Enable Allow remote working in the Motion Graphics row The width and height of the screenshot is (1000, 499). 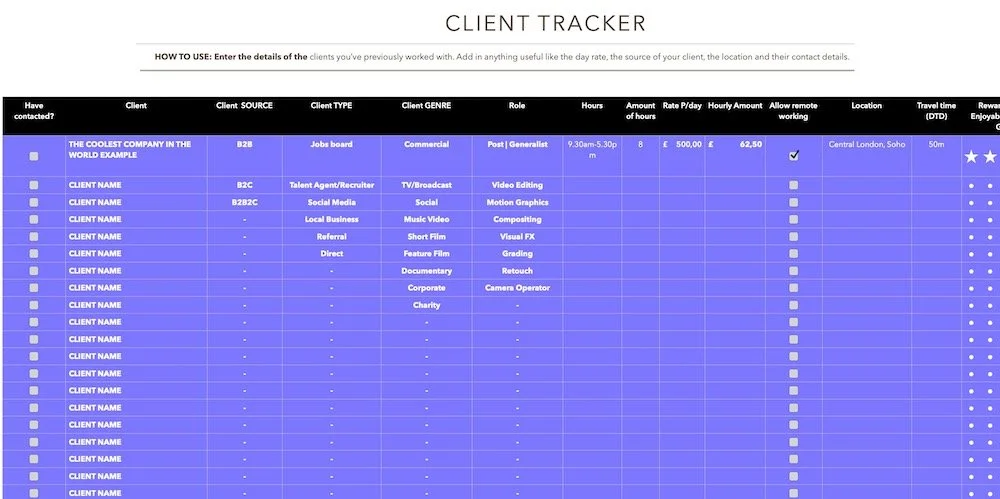click(793, 202)
